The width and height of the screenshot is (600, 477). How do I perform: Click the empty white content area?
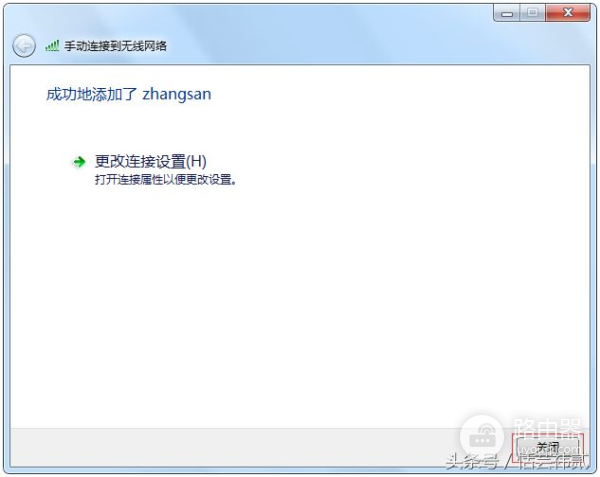[x=300, y=298]
